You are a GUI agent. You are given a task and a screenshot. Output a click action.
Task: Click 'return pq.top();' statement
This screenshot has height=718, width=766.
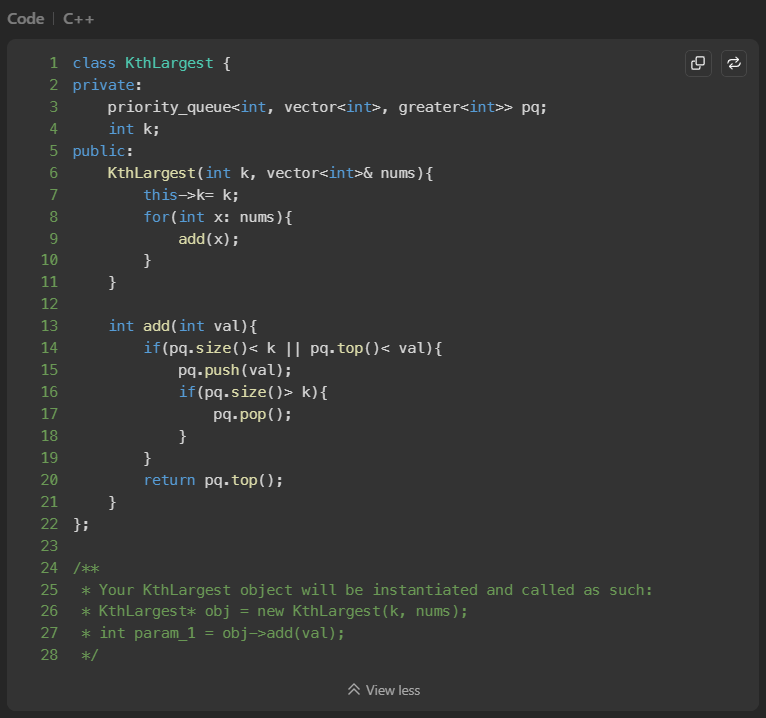point(213,480)
